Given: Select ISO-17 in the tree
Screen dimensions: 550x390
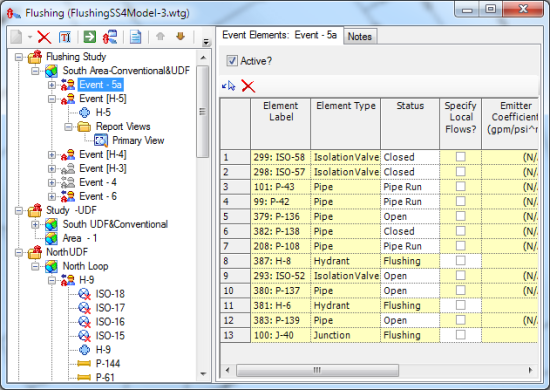Looking at the screenshot, I should pos(110,308).
